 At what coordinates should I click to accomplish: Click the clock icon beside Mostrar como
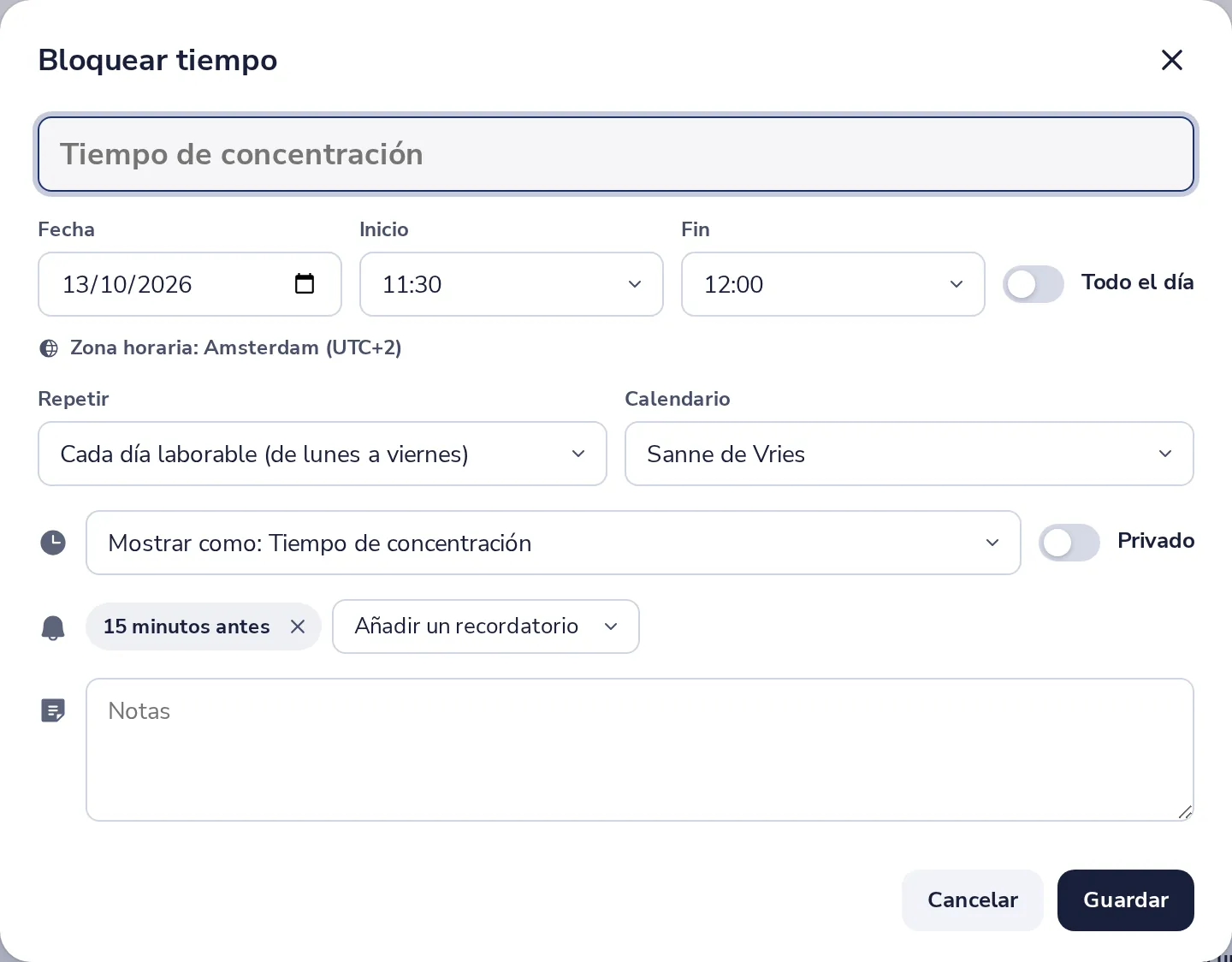click(x=53, y=543)
